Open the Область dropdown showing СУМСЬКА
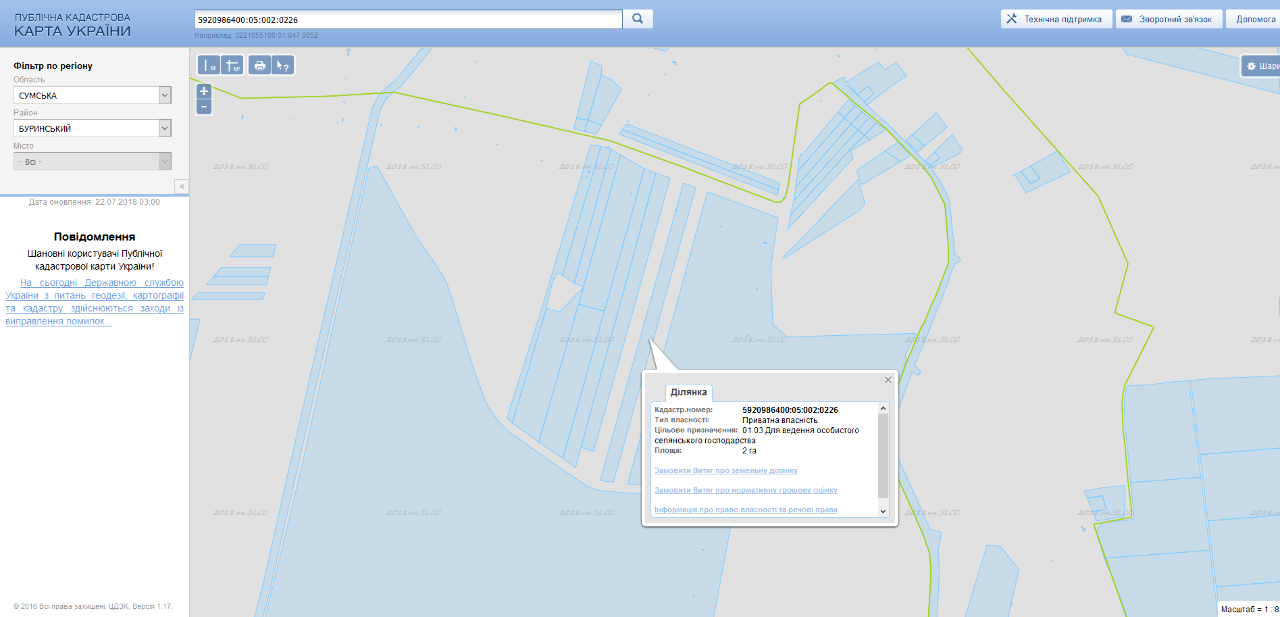The width and height of the screenshot is (1280, 617). [x=92, y=95]
